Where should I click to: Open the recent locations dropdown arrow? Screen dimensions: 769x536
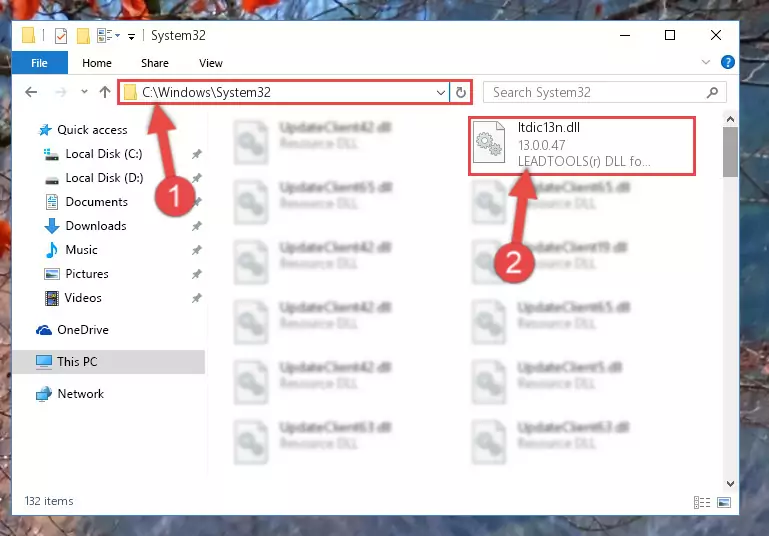[84, 92]
